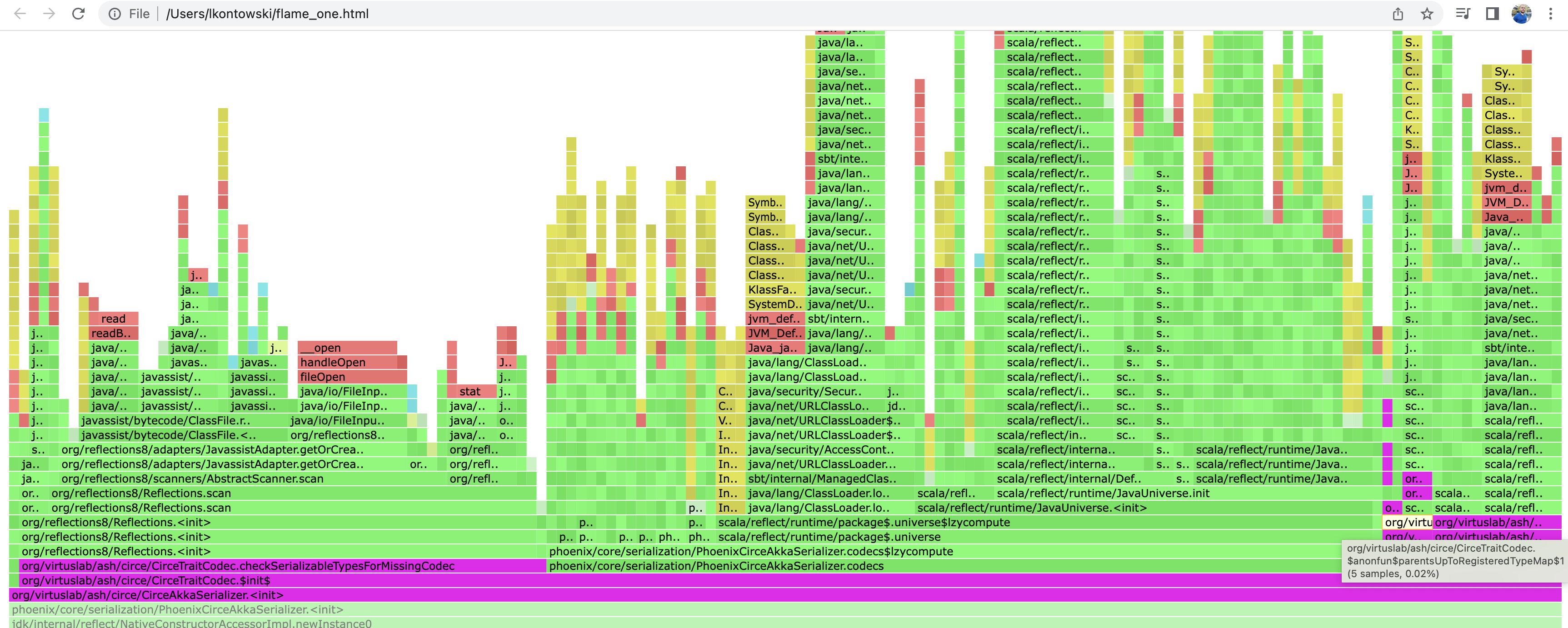Open the share icon in the toolbar
The width and height of the screenshot is (1568, 628).
(1397, 13)
